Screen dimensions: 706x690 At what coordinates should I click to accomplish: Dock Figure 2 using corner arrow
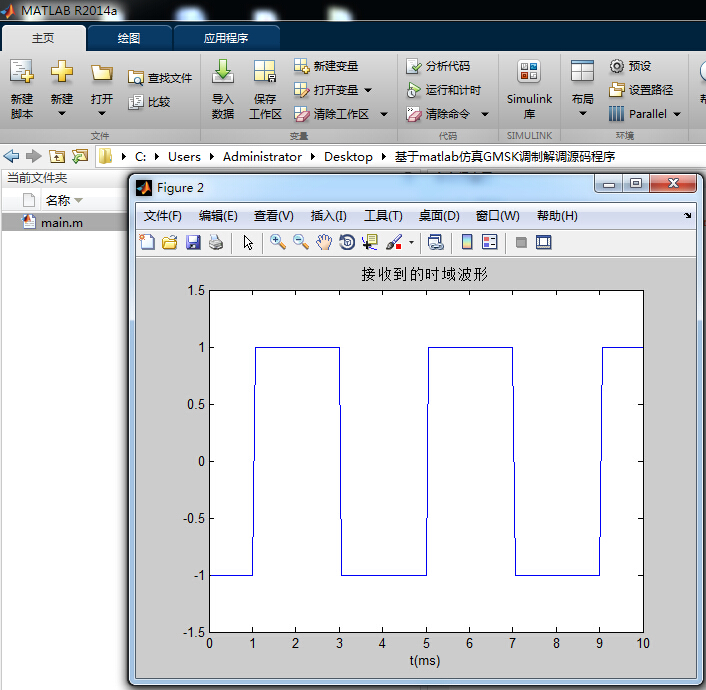click(688, 215)
